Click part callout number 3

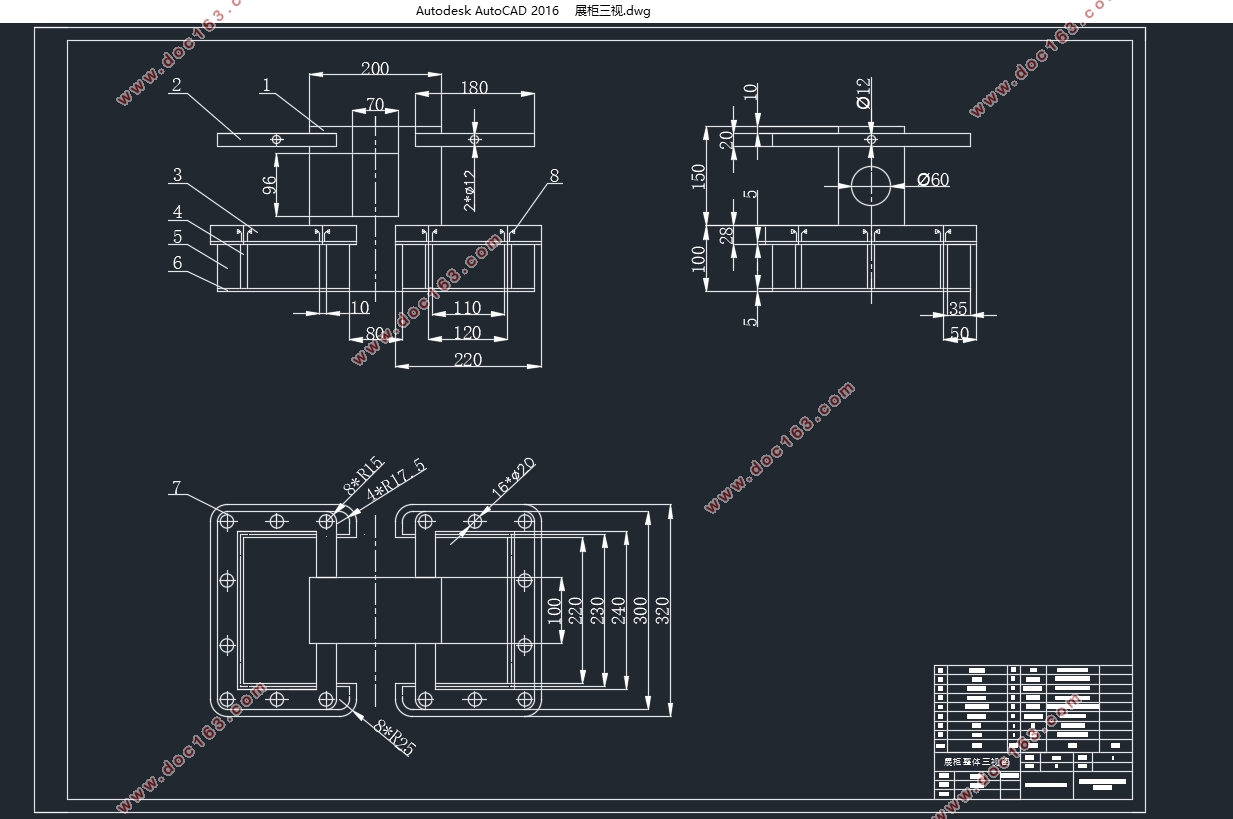coord(177,175)
